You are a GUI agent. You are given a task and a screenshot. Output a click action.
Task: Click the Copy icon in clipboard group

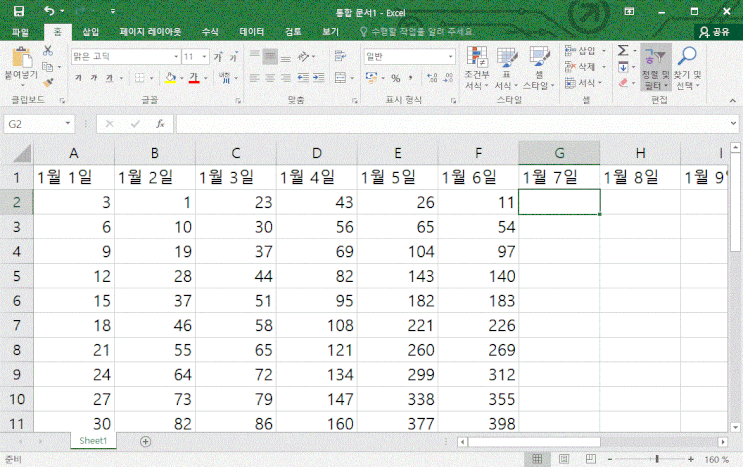[x=47, y=67]
